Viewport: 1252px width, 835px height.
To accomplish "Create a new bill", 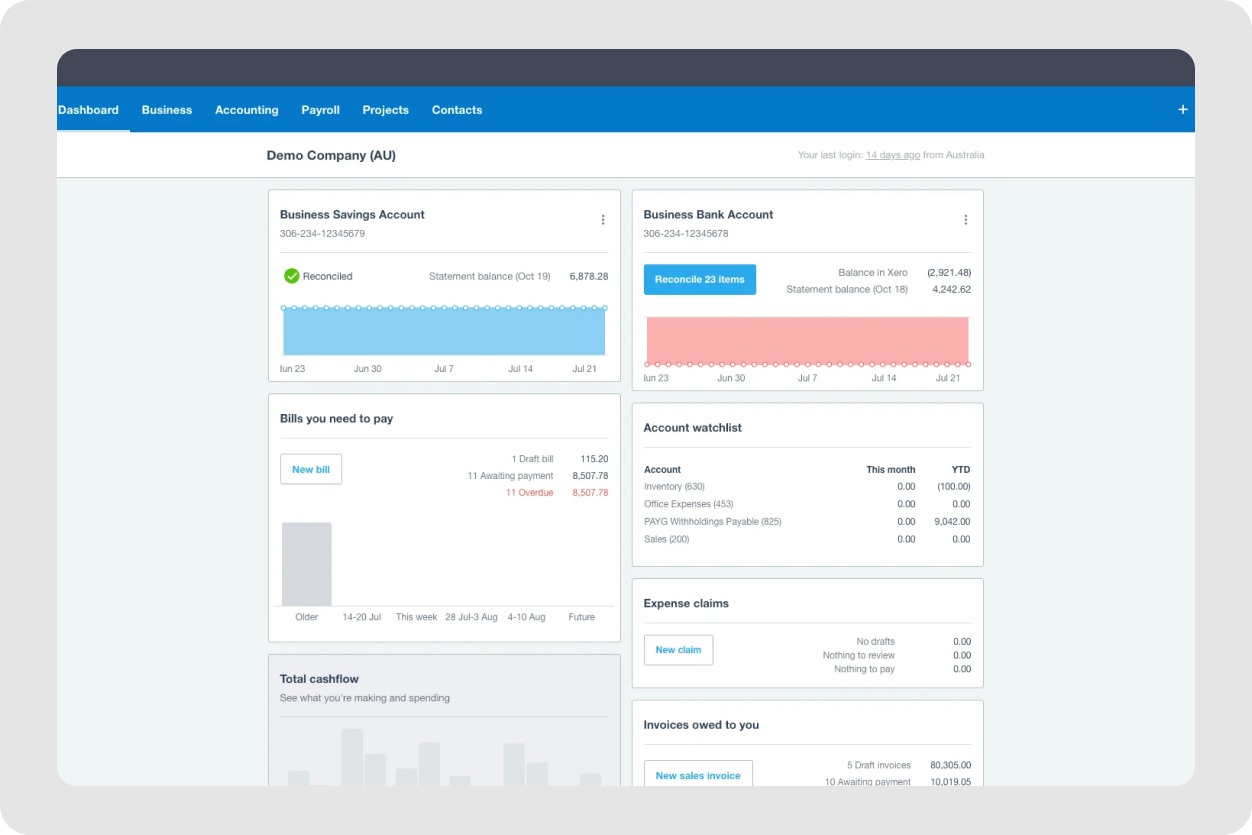I will 310,468.
